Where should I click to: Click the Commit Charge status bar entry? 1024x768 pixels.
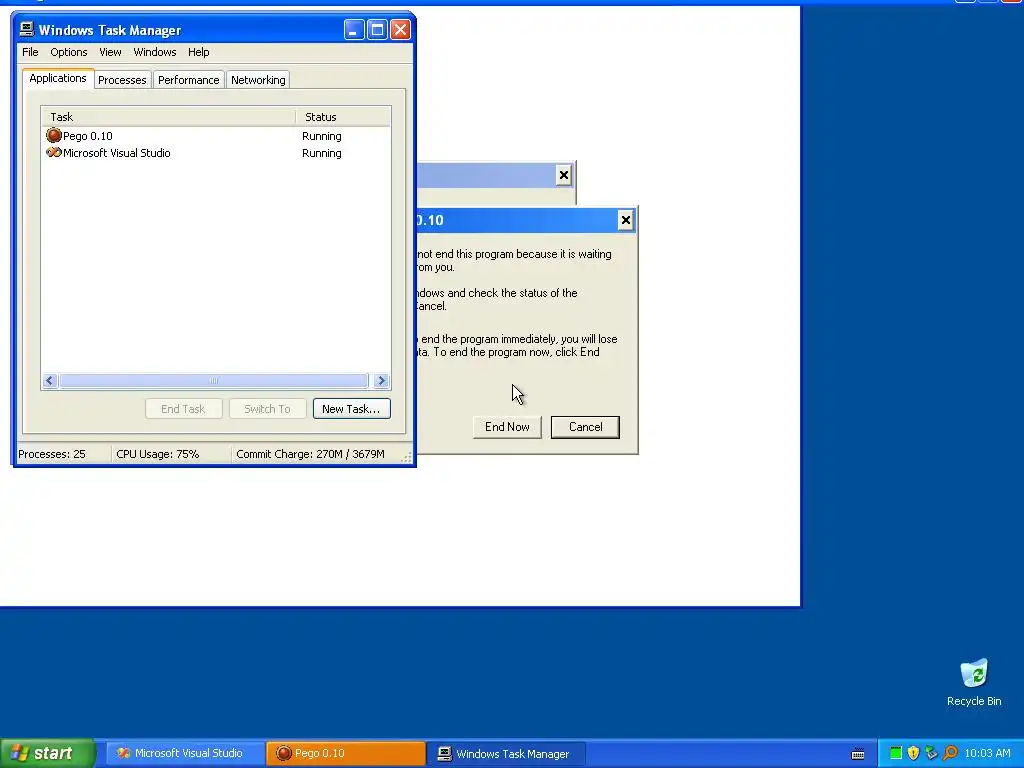(311, 454)
